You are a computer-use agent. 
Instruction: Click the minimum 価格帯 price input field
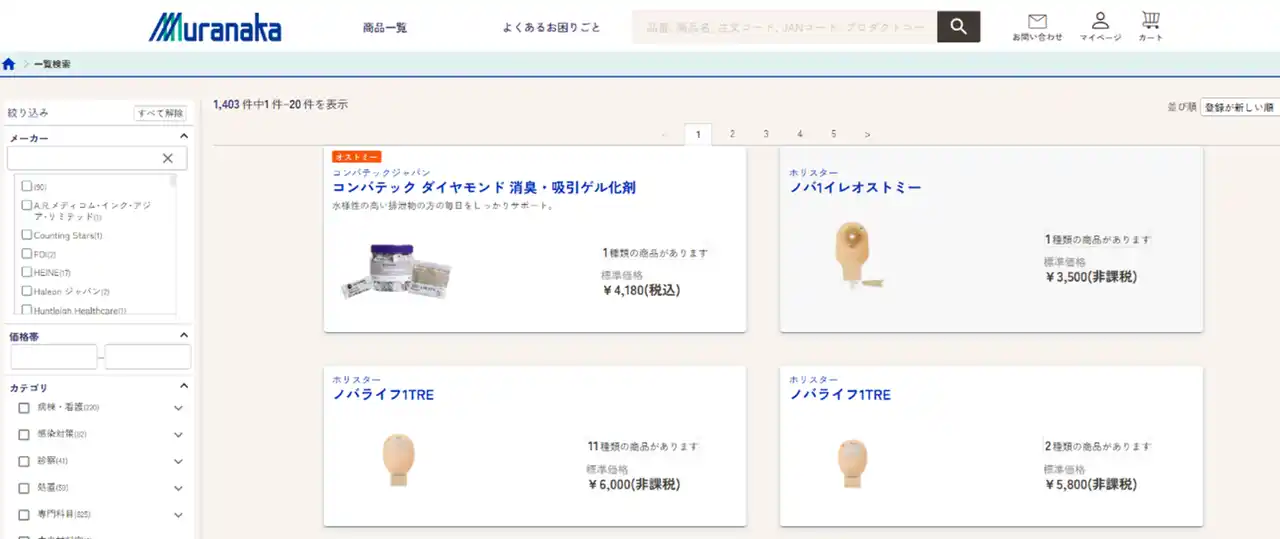pyautogui.click(x=54, y=357)
